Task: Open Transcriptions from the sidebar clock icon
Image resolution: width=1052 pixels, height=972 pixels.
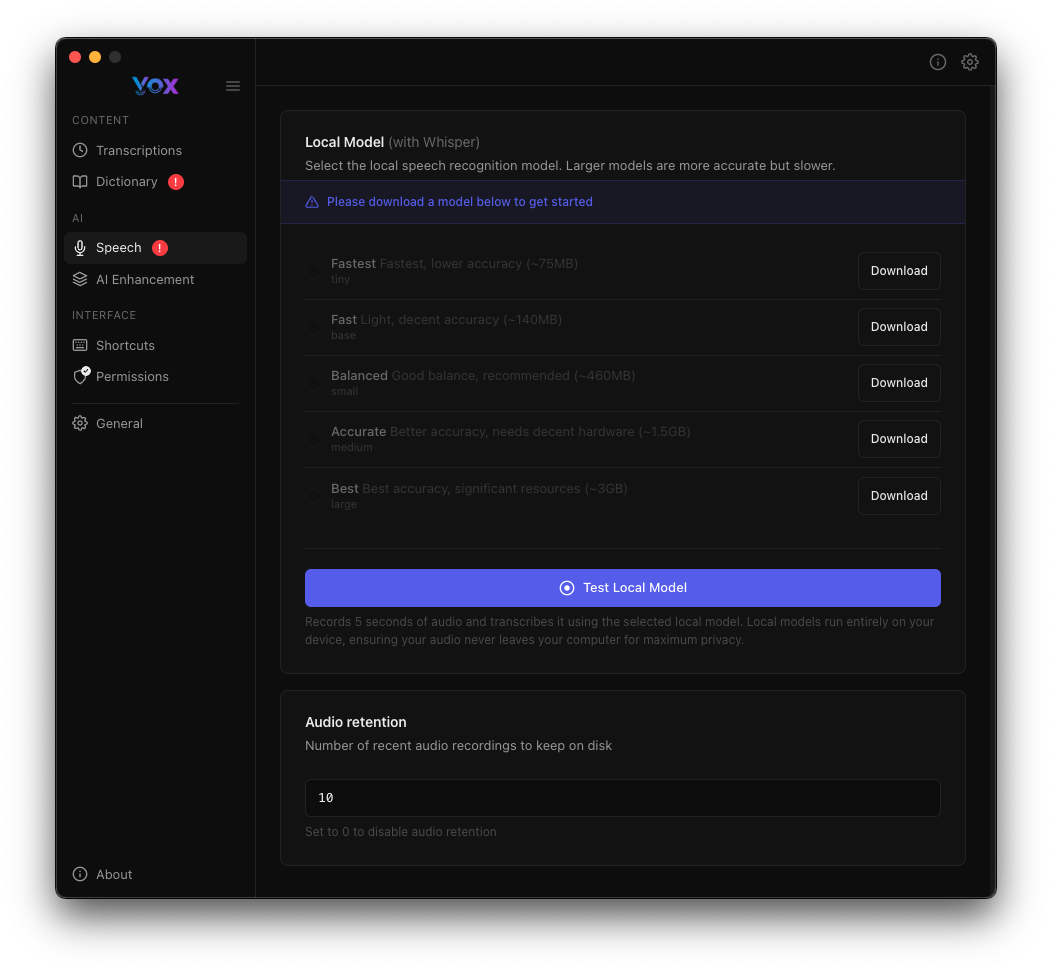Action: (x=80, y=150)
